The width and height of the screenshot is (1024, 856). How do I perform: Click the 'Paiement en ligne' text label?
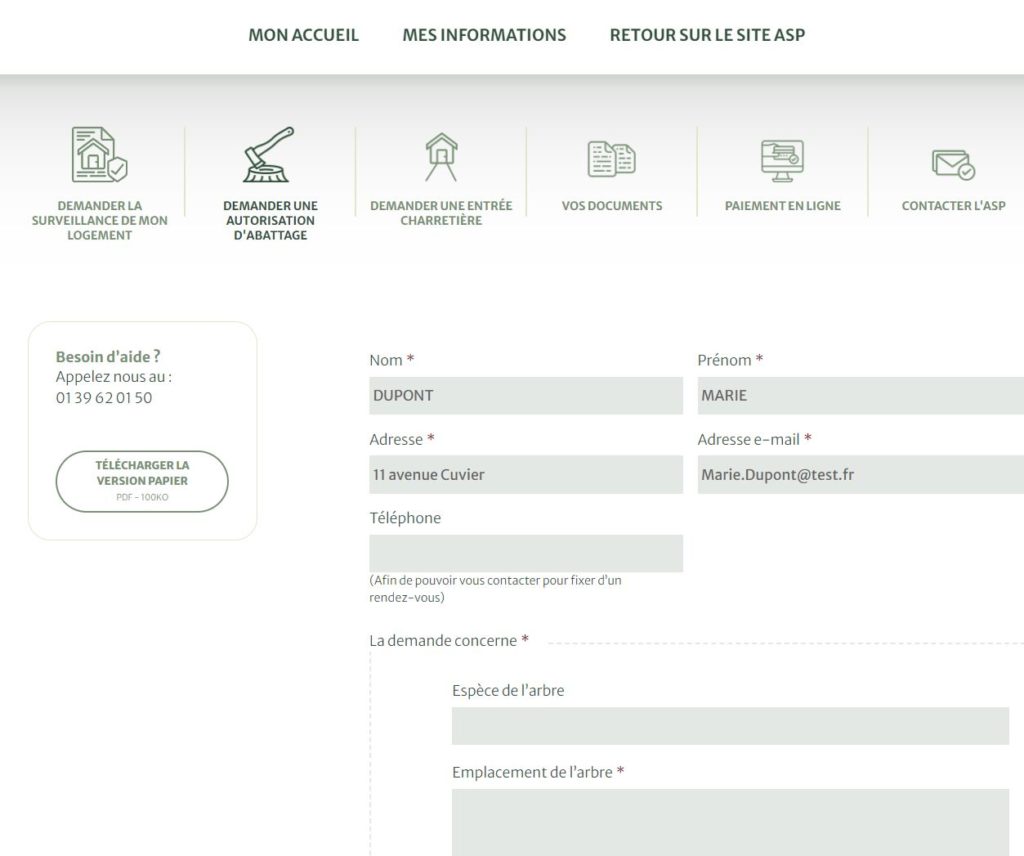[782, 206]
